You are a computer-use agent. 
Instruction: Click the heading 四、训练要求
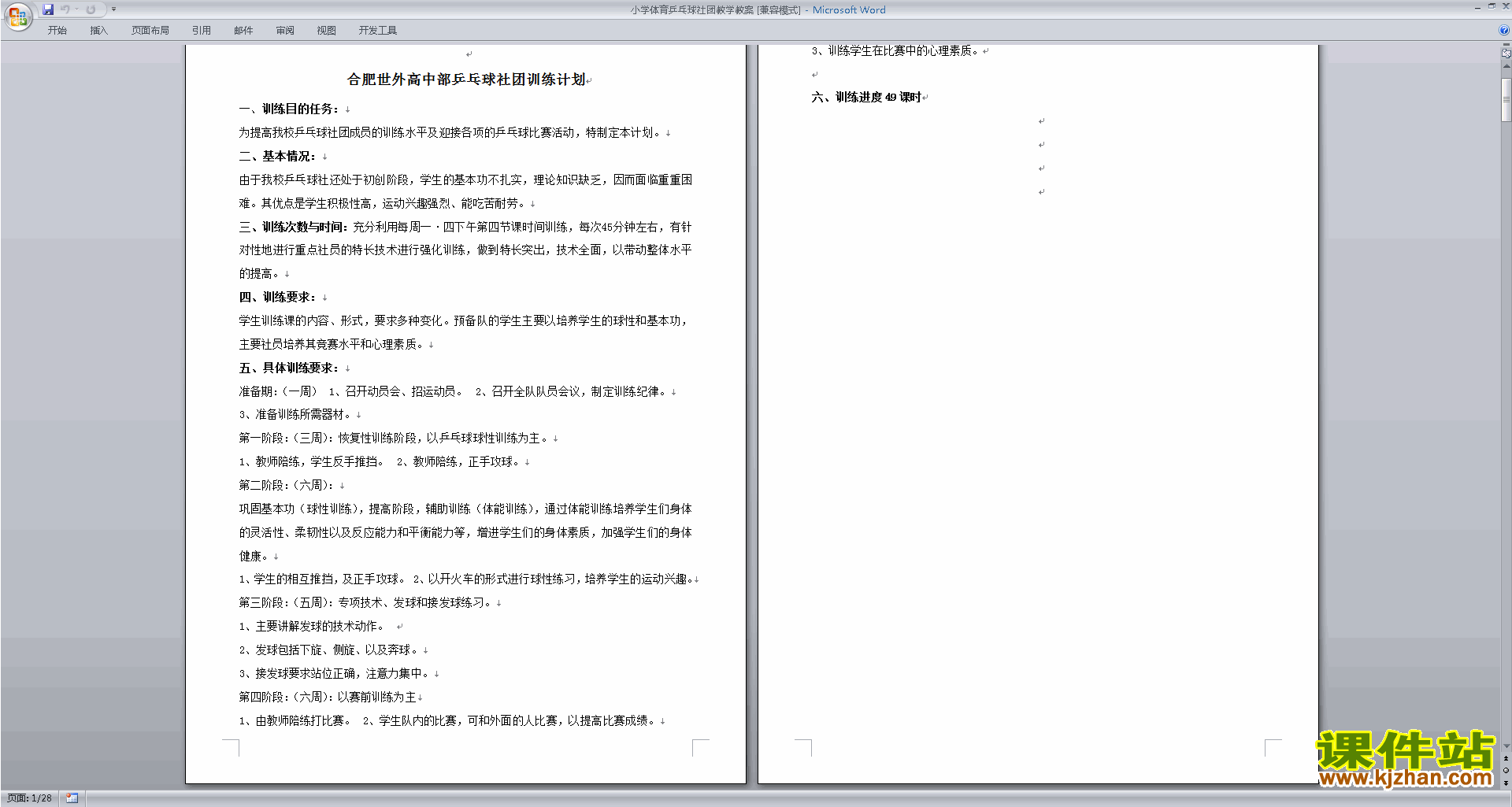[277, 297]
